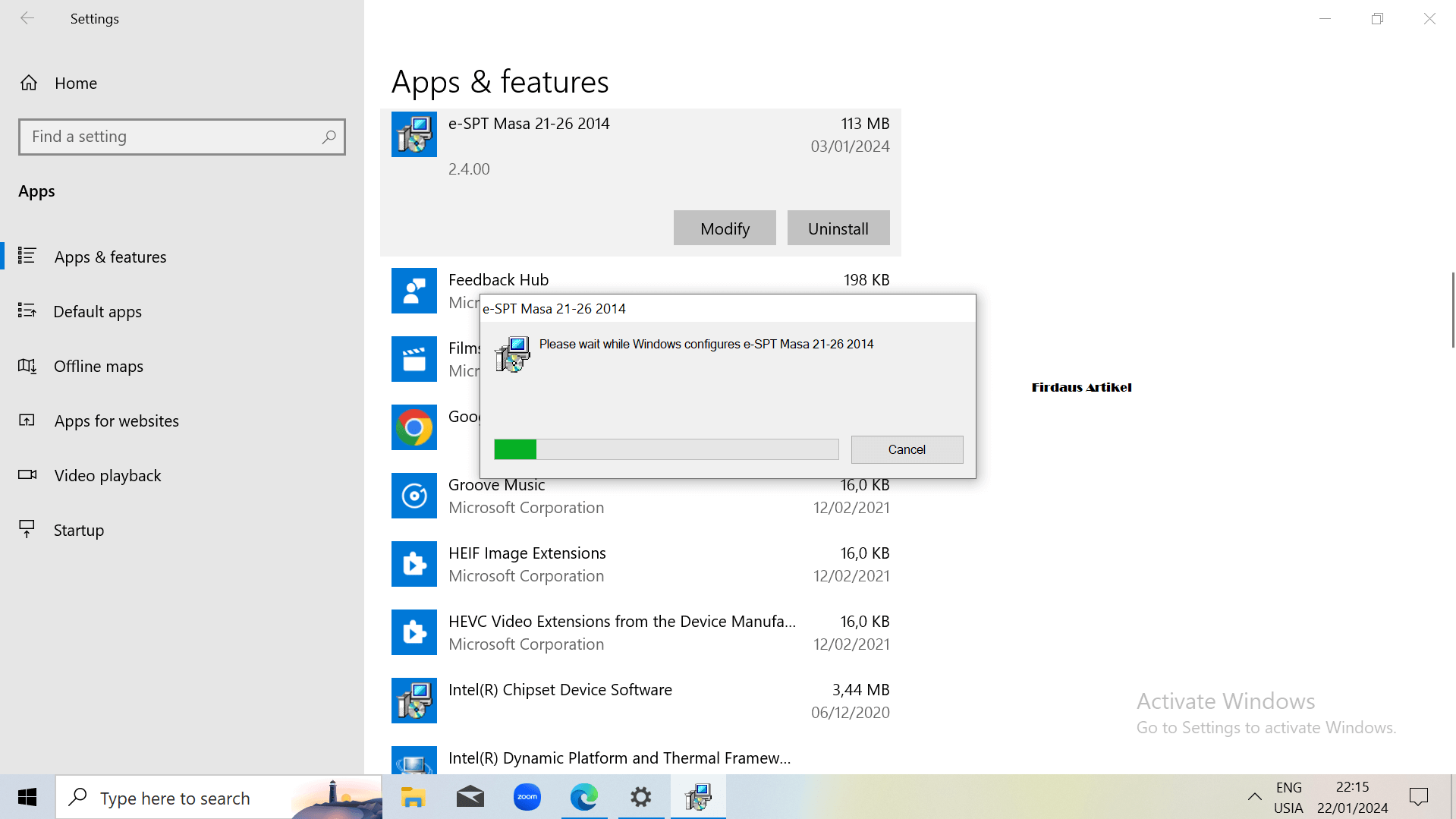Open the Mail app from taskbar
Screen dimensions: 1456x819
(470, 797)
